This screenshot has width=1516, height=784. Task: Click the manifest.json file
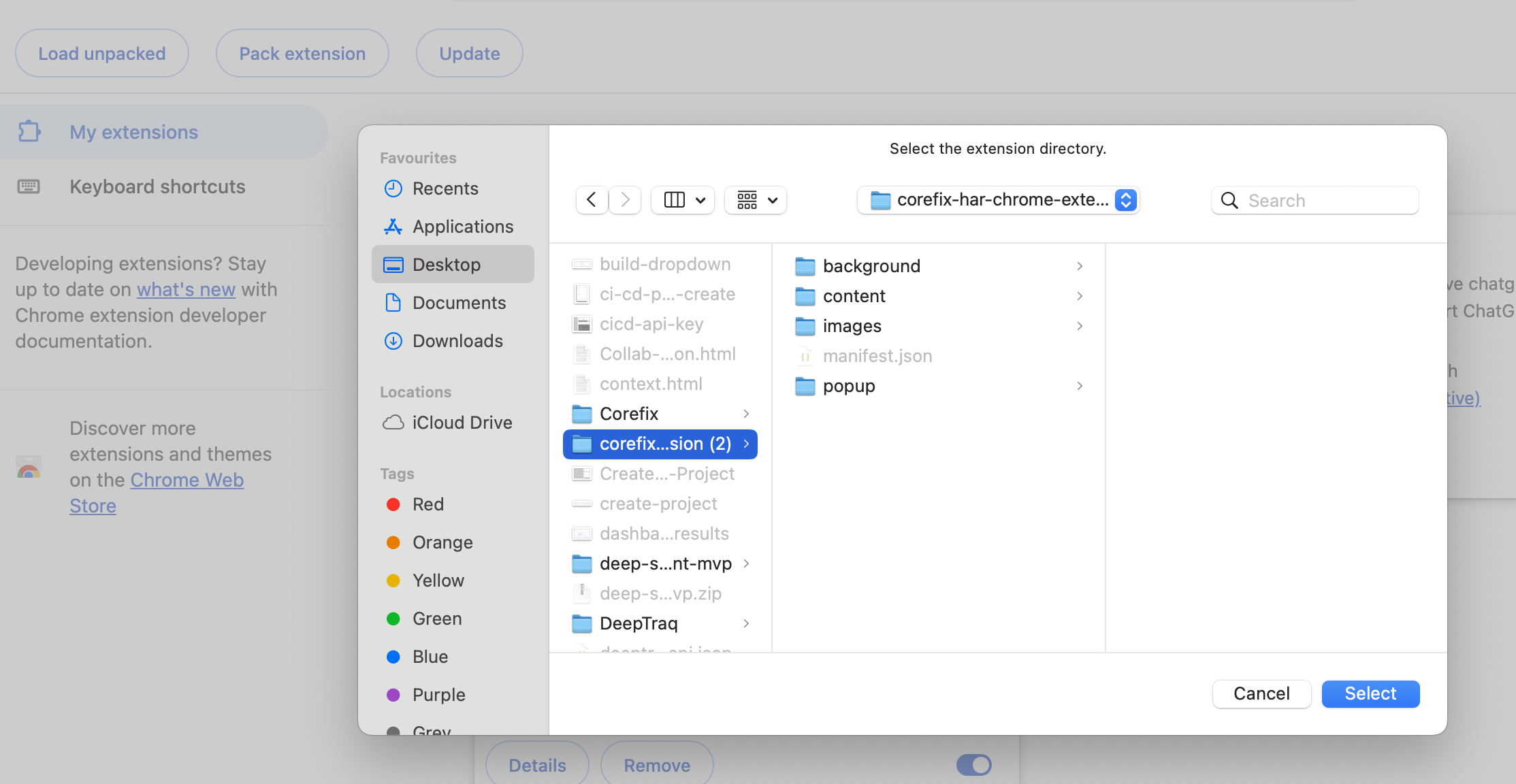tap(939, 356)
